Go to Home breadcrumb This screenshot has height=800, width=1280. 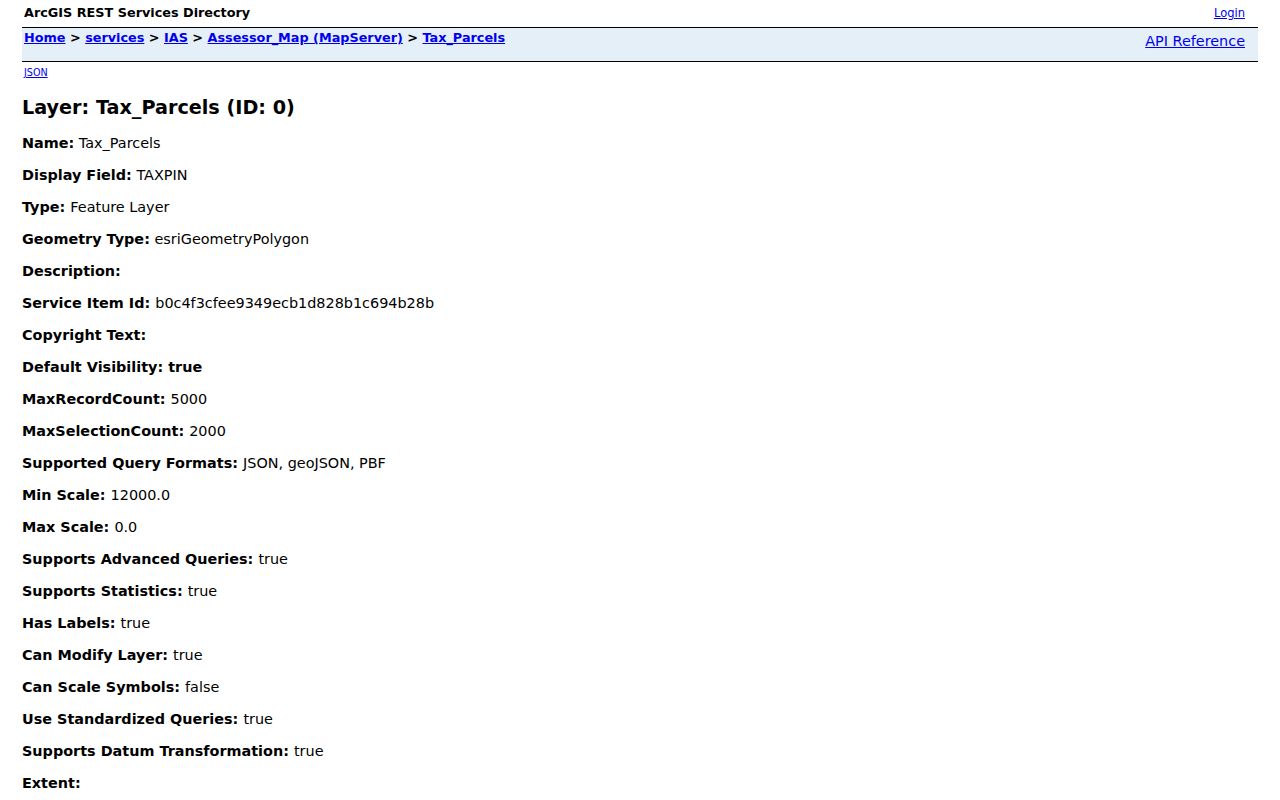pos(44,38)
